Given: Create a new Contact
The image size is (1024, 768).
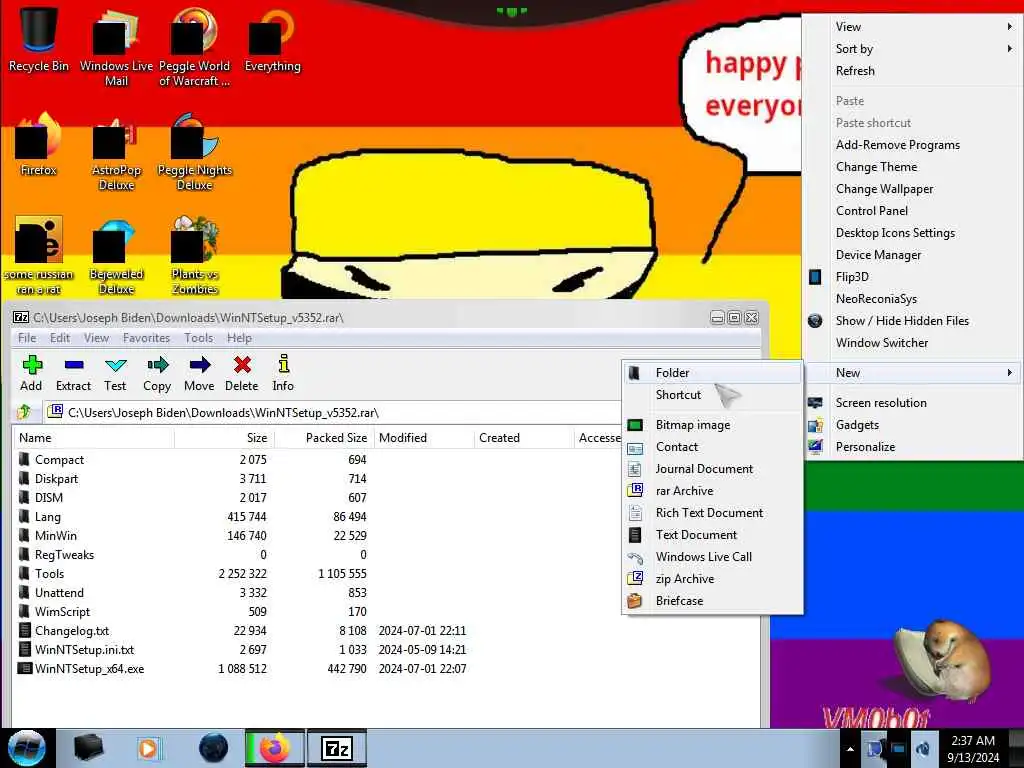Looking at the screenshot, I should 712,447.
